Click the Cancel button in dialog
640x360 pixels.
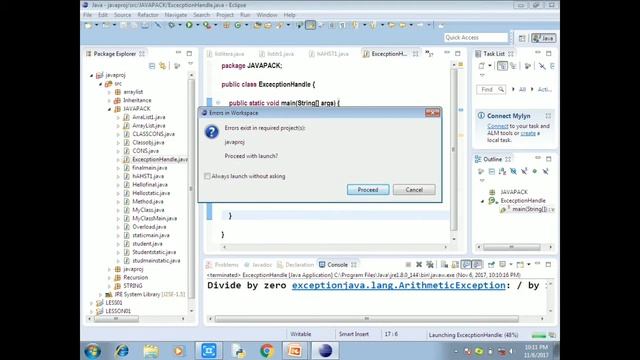pyautogui.click(x=414, y=190)
